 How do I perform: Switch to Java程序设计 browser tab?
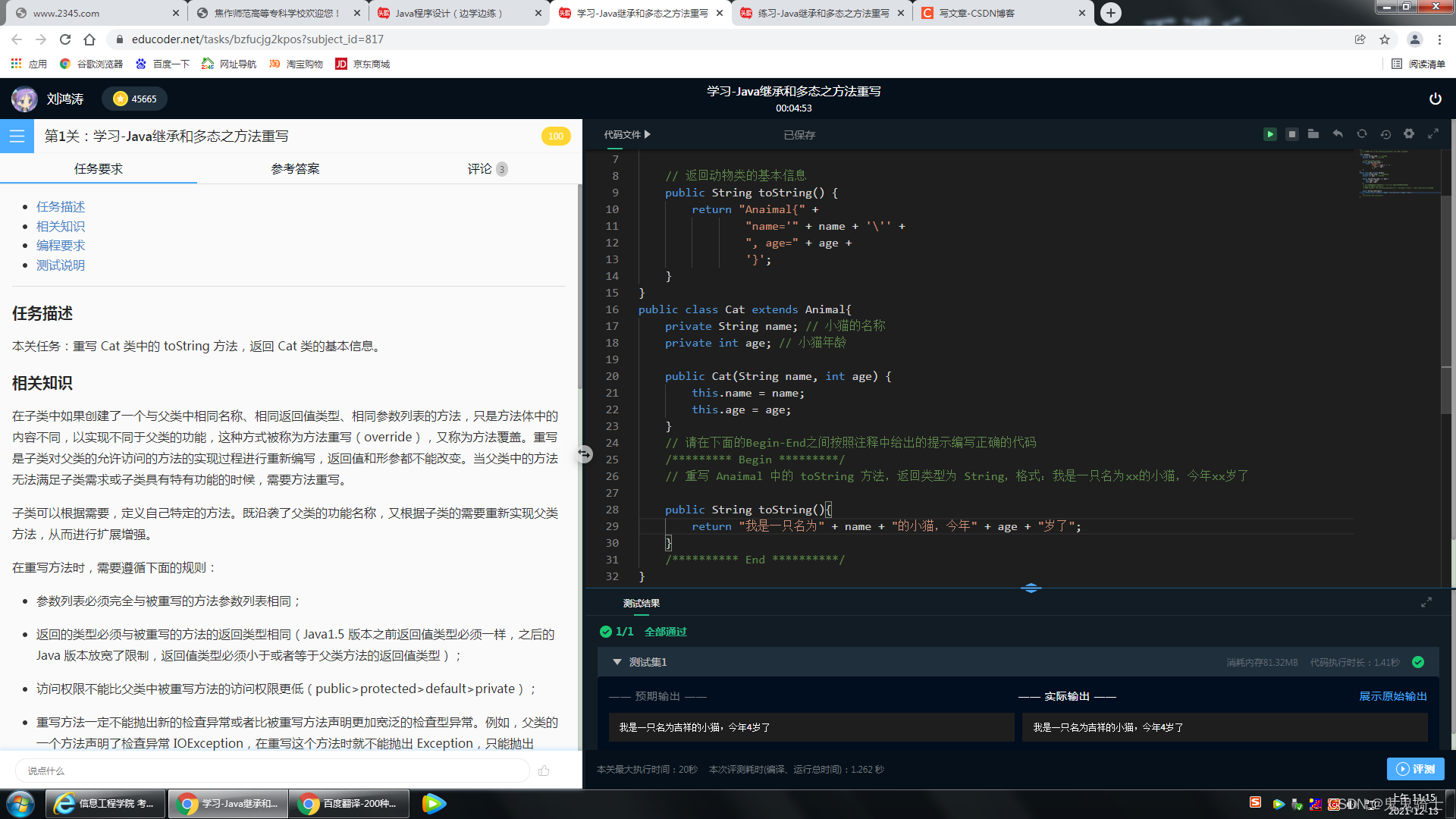[460, 13]
